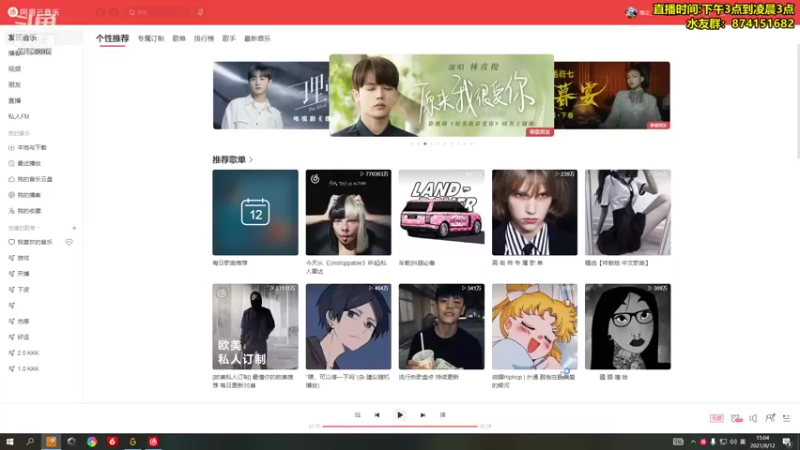Open 私人FM in the sidebar
Image resolution: width=800 pixels, height=450 pixels.
[18, 116]
